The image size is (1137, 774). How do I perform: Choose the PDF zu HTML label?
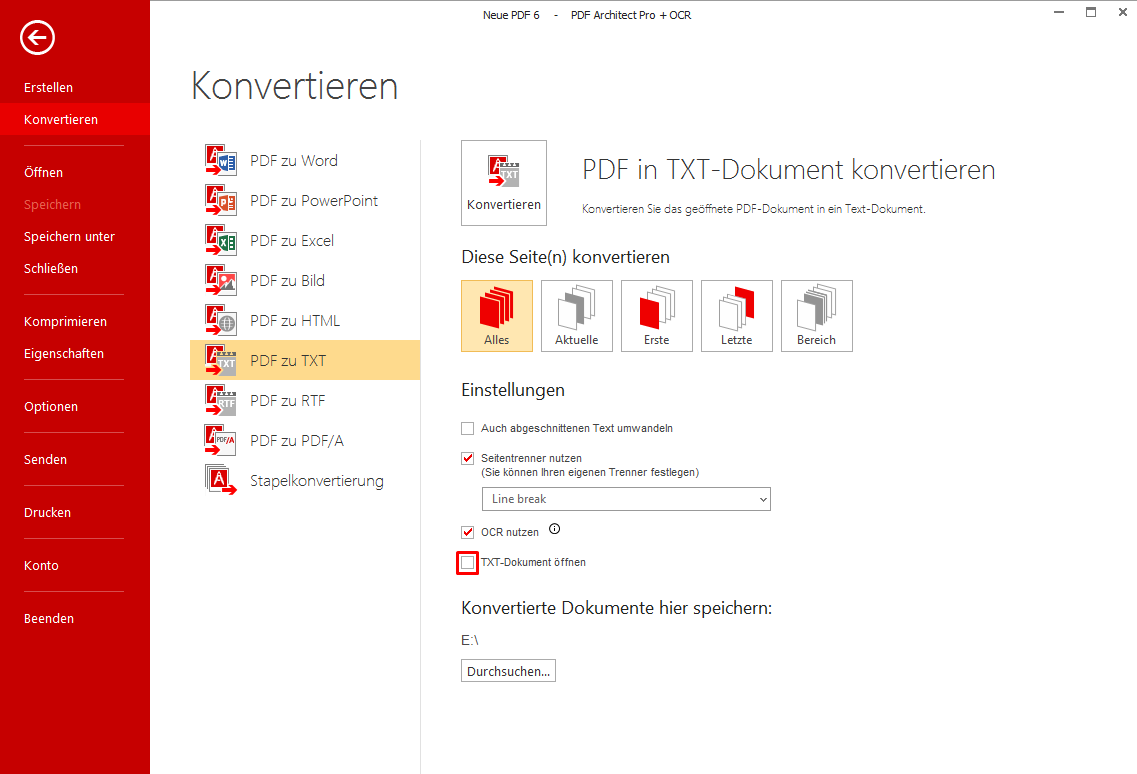pyautogui.click(x=295, y=320)
